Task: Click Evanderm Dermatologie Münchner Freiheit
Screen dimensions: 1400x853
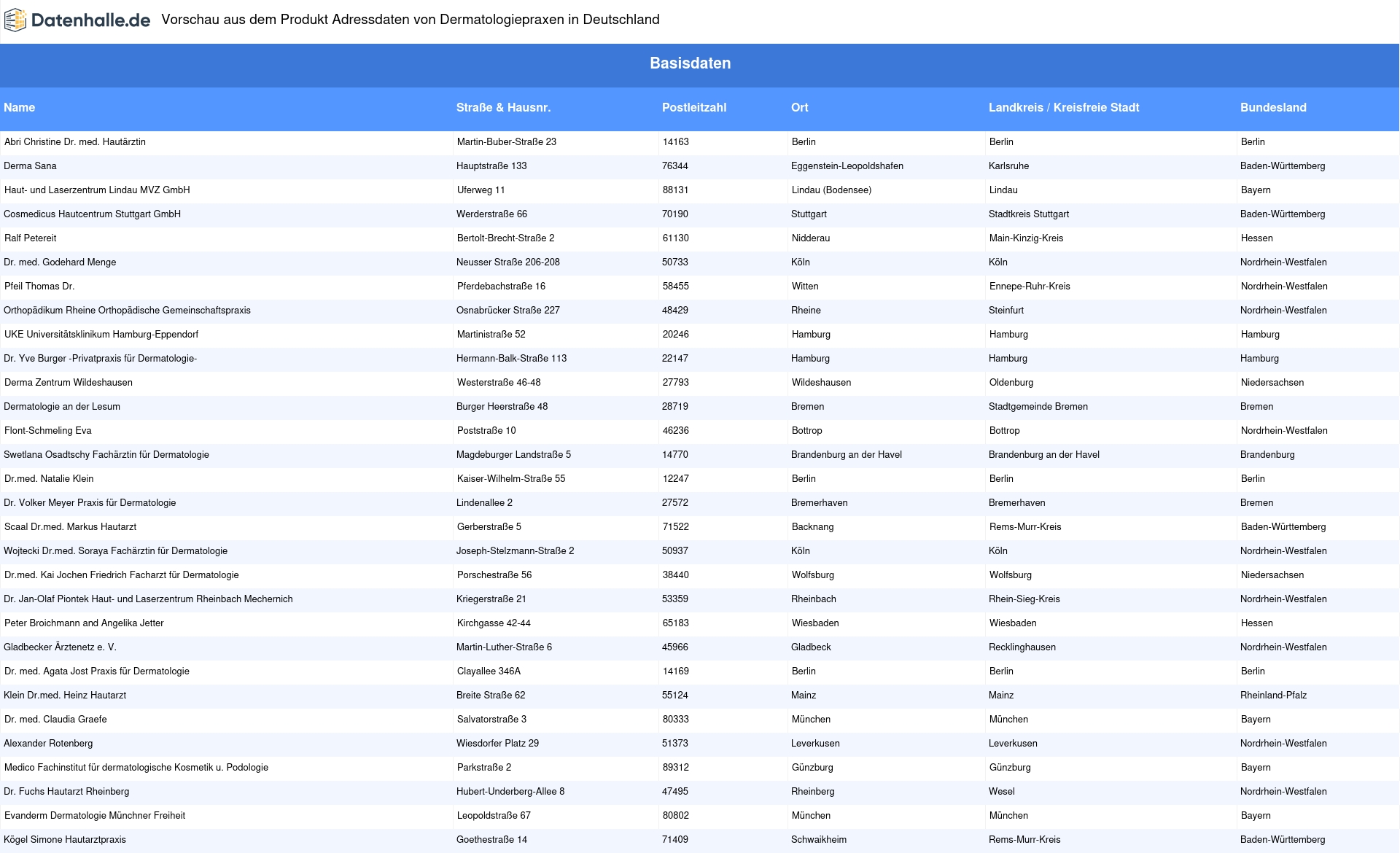Action: (95, 816)
